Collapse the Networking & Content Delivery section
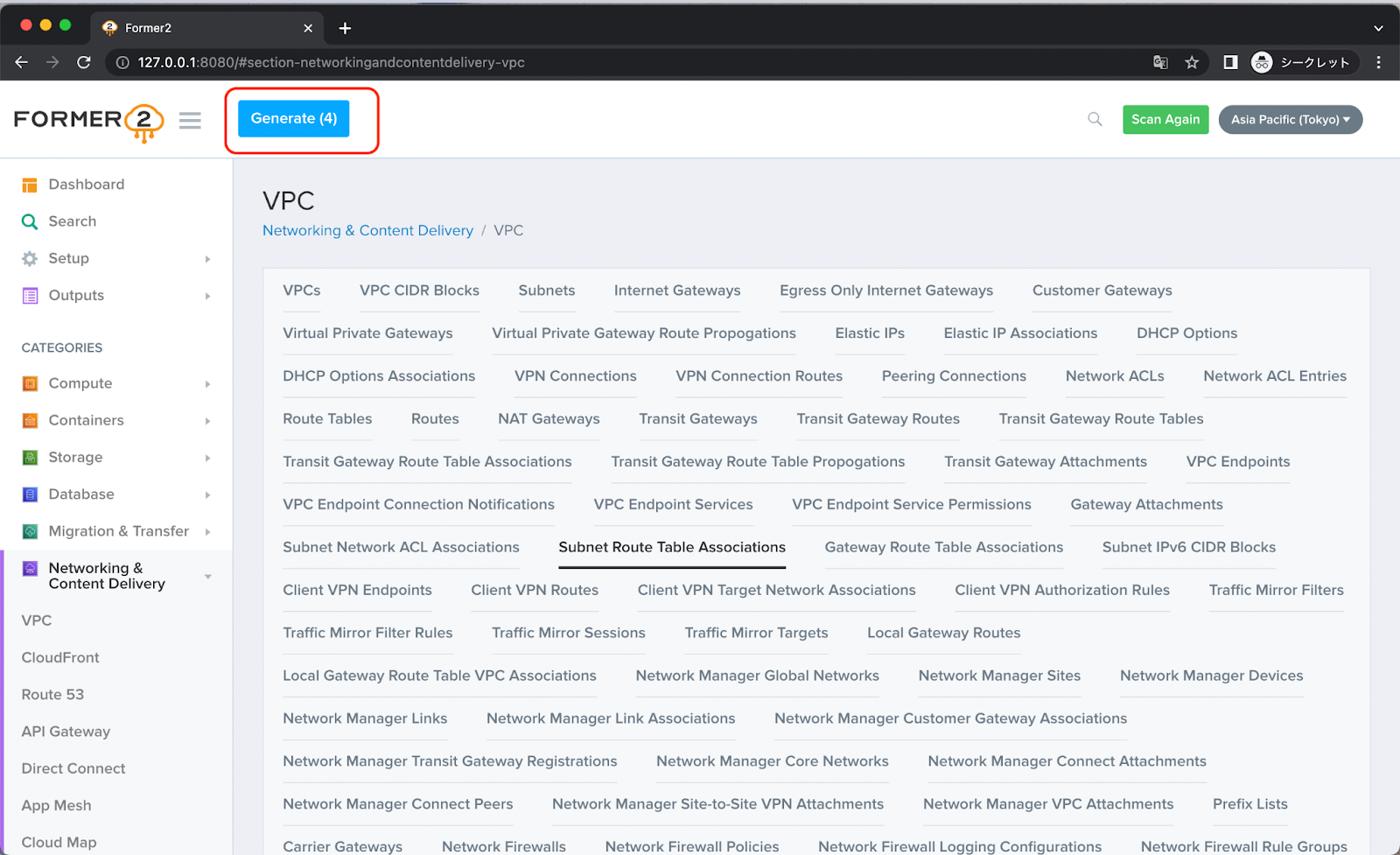Screen dimensions: 1400x855 [x=207, y=576]
